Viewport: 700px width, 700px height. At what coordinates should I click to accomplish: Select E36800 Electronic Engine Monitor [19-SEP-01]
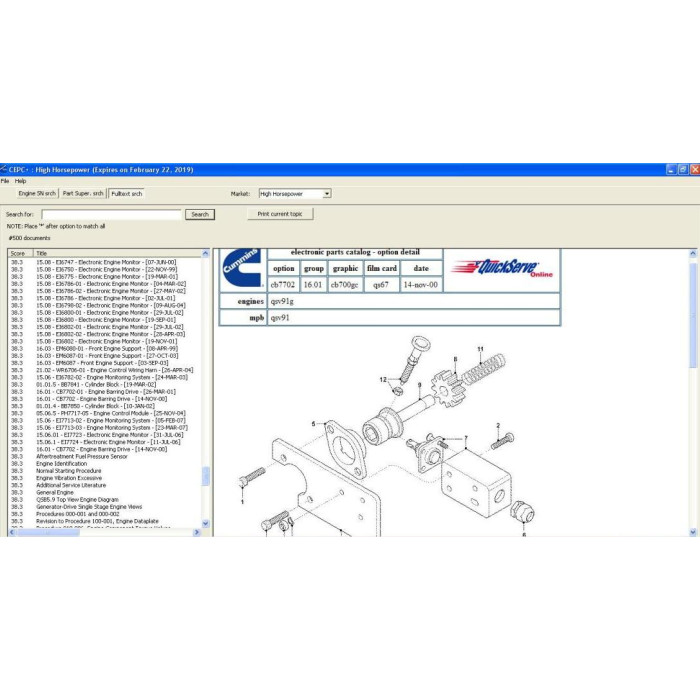pos(105,320)
